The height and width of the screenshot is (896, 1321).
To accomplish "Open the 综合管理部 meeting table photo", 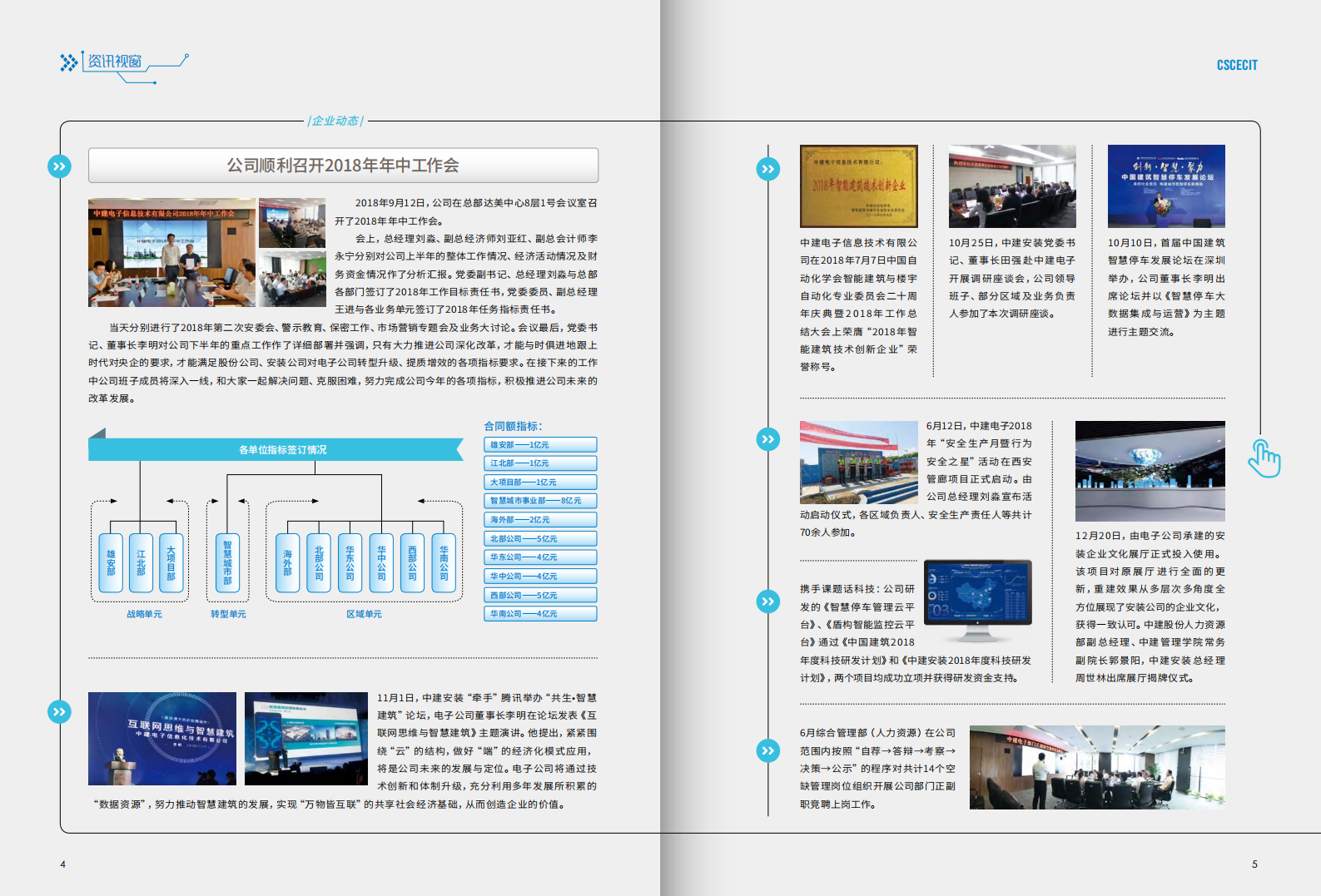I will (x=1097, y=767).
